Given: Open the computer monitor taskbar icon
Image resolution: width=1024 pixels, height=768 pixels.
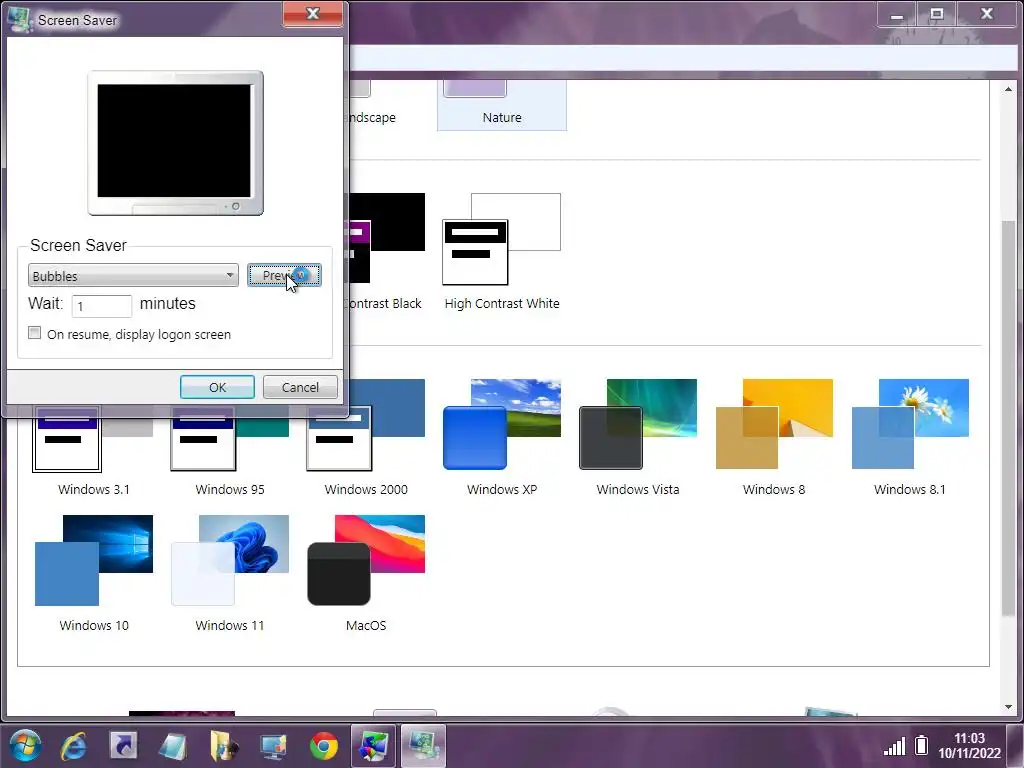Looking at the screenshot, I should [x=274, y=746].
